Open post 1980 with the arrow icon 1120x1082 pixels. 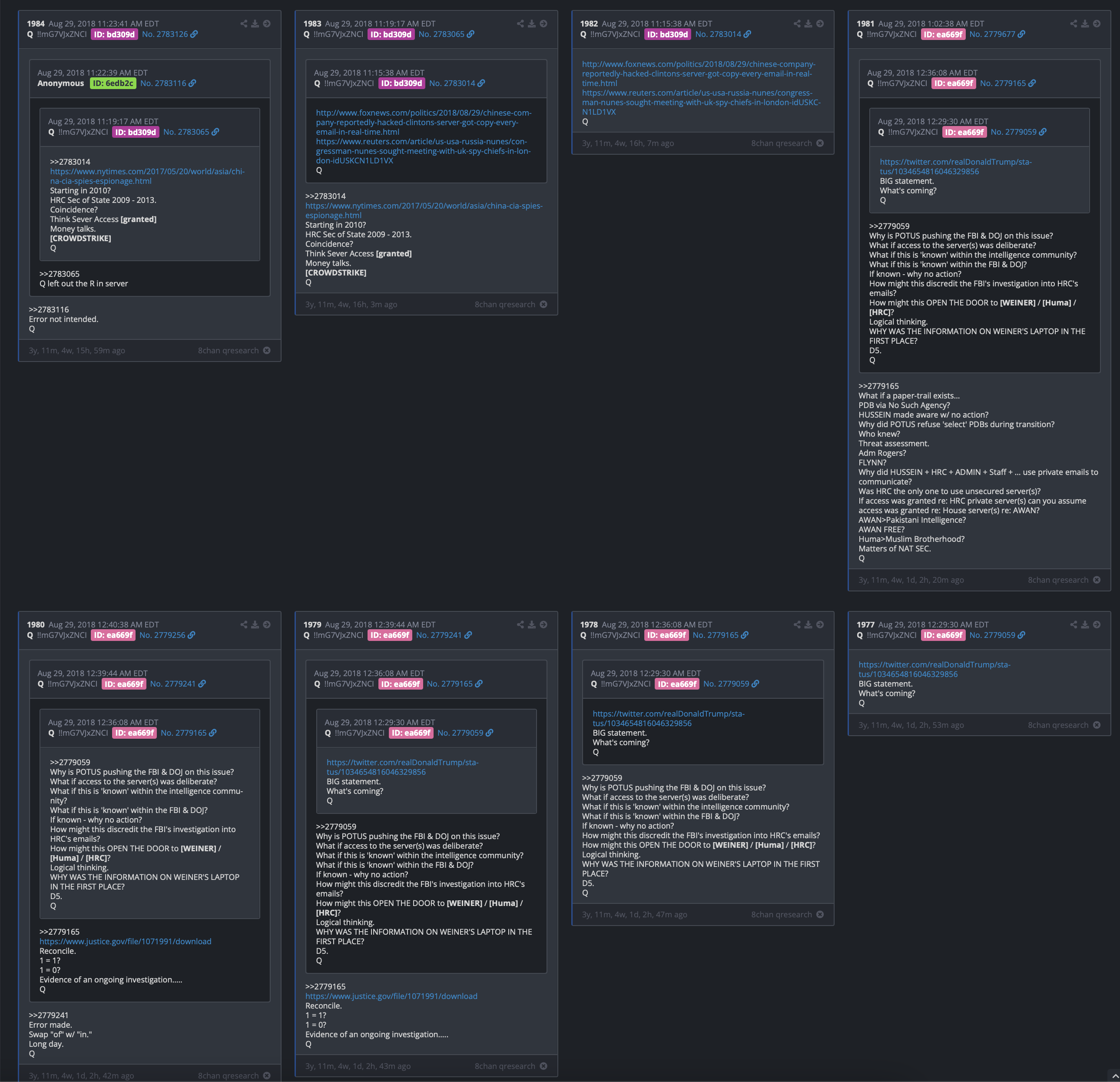(x=267, y=625)
